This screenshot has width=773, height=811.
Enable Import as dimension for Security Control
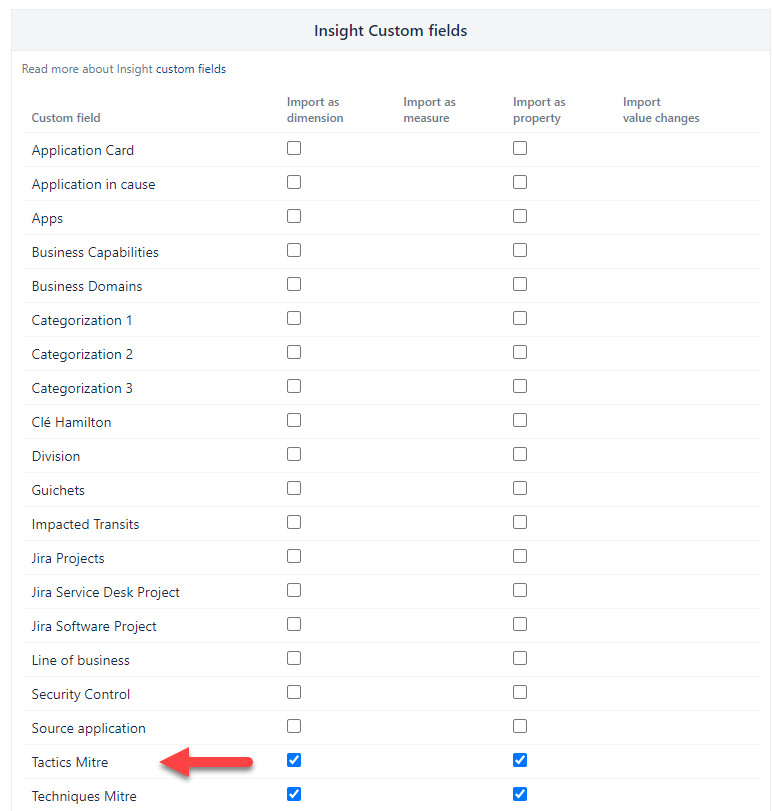point(294,693)
